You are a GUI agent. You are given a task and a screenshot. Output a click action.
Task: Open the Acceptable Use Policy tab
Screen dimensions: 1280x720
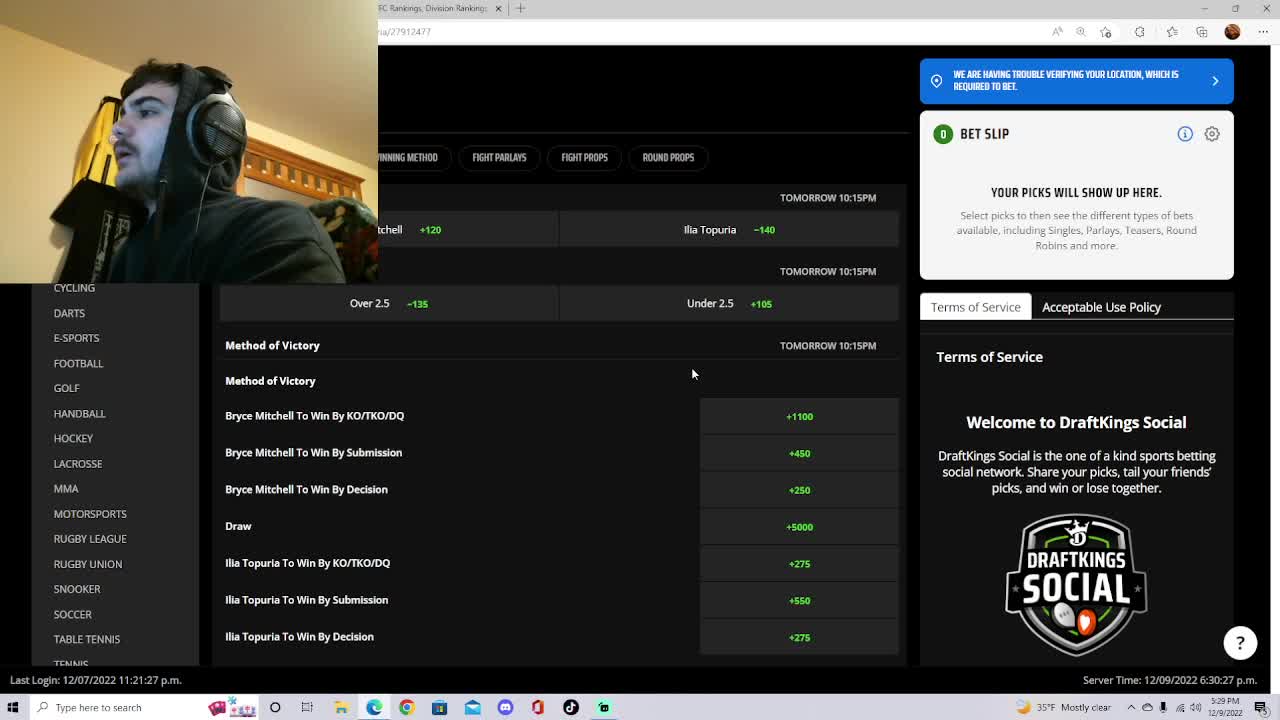[x=1101, y=307]
